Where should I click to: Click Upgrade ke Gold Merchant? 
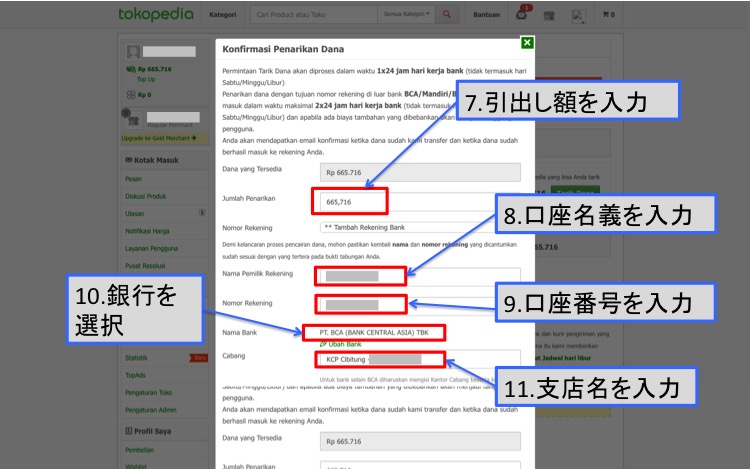pos(159,138)
